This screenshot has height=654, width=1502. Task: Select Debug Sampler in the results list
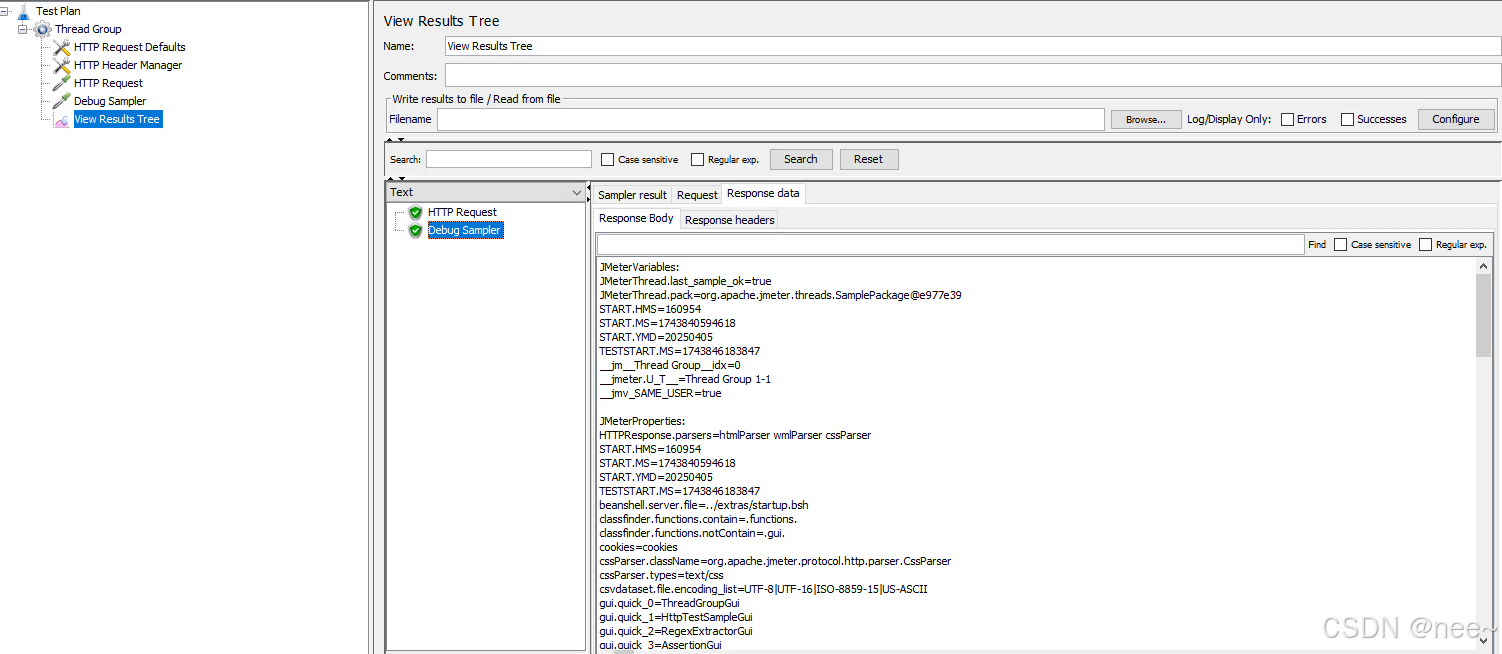(465, 230)
